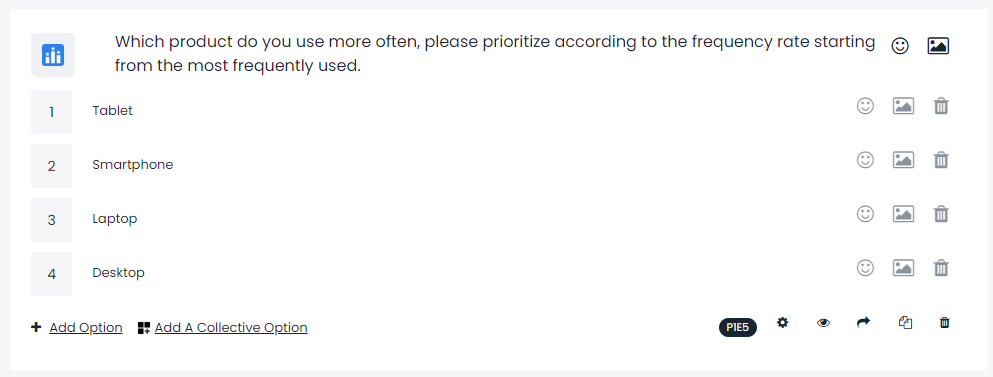Screen dimensions: 993x377
Task: Add image to Smartphone option
Action: (x=903, y=160)
